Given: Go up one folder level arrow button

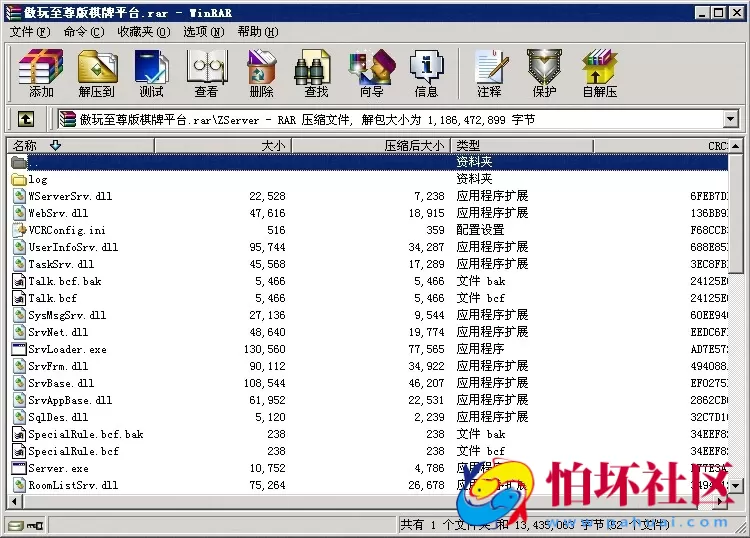Looking at the screenshot, I should (x=26, y=119).
